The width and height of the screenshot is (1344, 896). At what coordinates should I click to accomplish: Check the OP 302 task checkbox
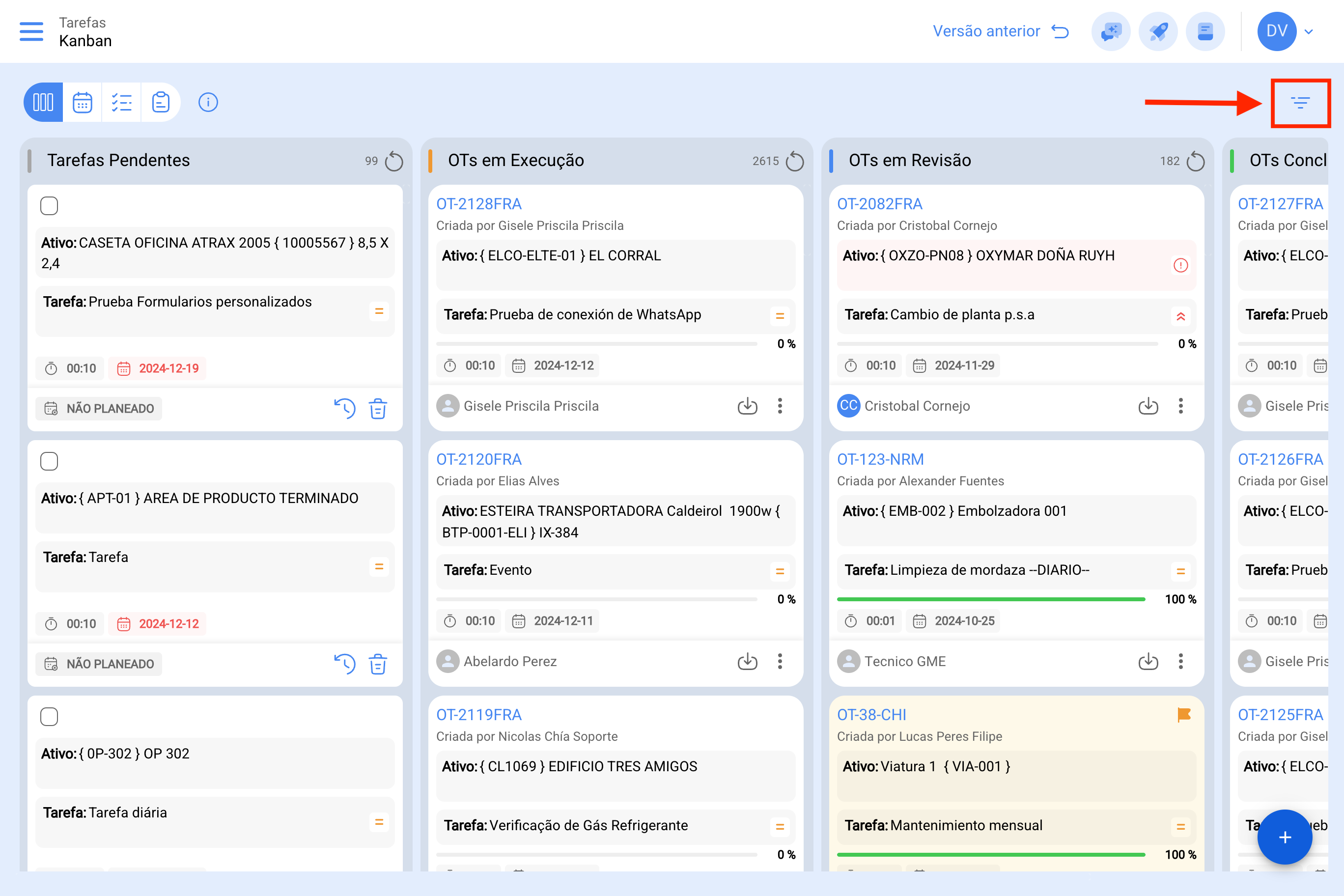click(49, 717)
